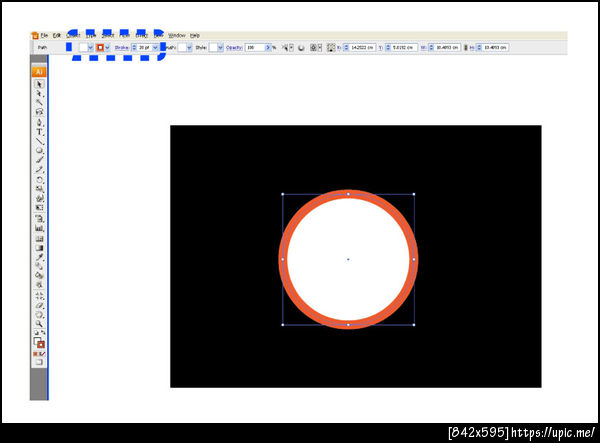Open the File menu

pyautogui.click(x=44, y=35)
